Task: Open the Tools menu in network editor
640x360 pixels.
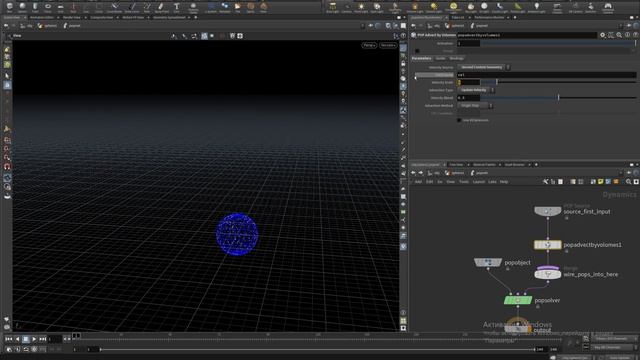Action: [x=464, y=182]
